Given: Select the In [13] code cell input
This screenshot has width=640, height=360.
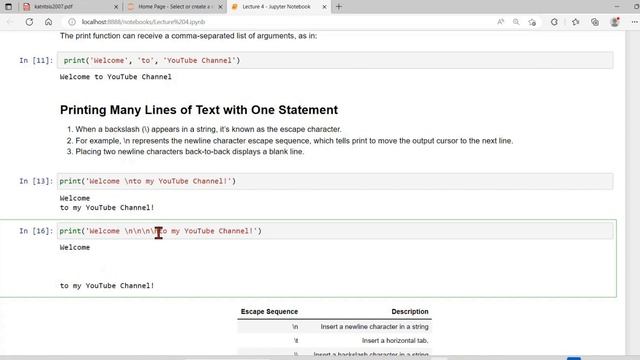Looking at the screenshot, I should (335, 181).
